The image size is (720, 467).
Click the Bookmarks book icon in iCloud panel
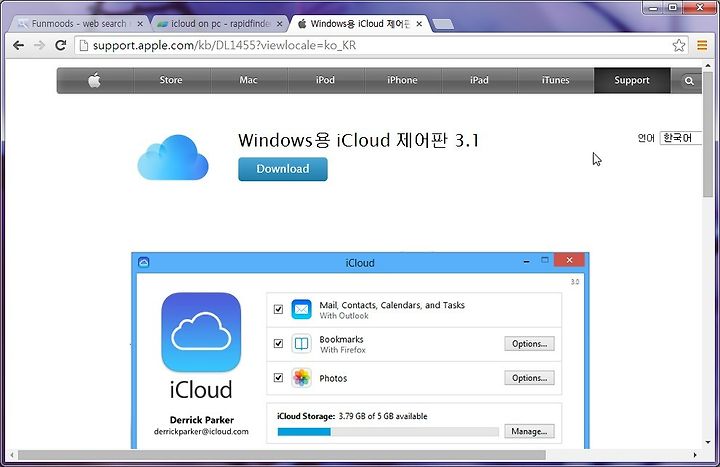tap(301, 343)
